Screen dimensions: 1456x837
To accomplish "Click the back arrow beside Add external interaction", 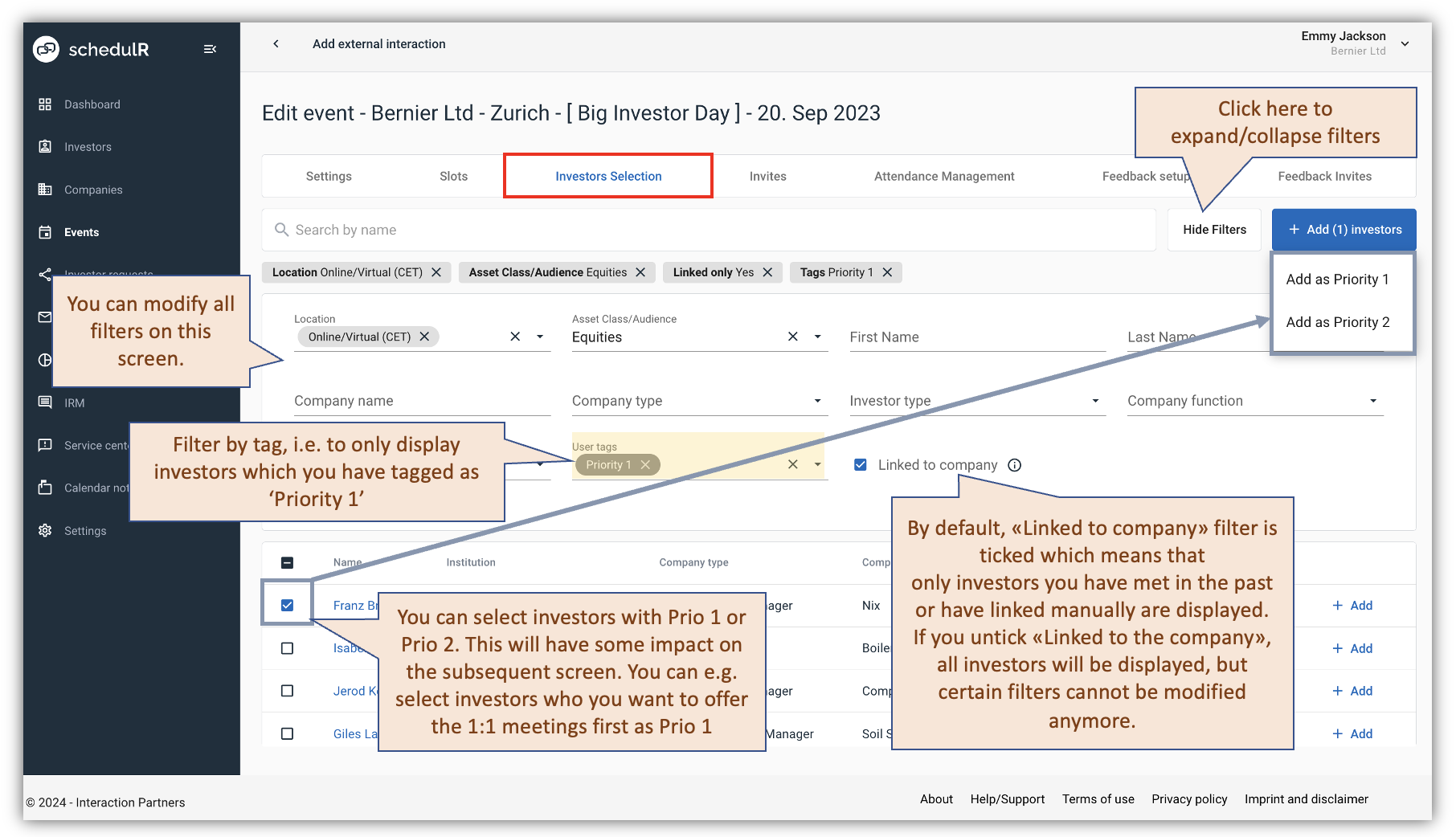I will click(x=276, y=43).
